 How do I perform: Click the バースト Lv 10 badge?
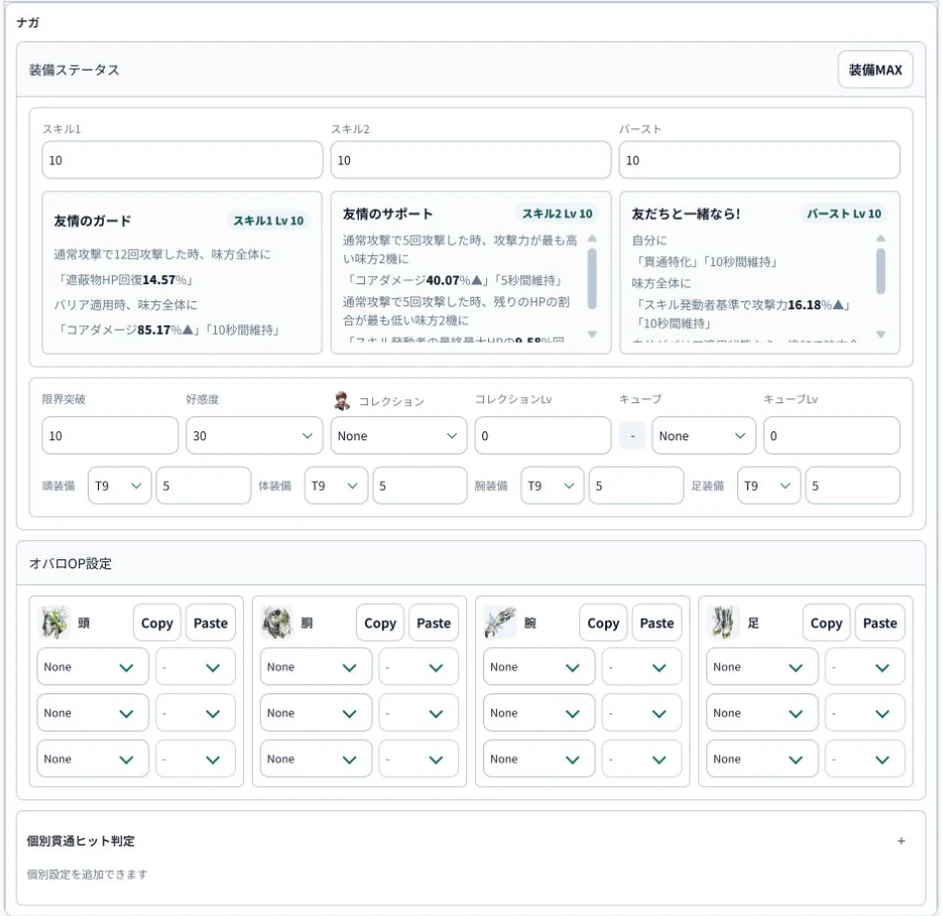pos(843,213)
